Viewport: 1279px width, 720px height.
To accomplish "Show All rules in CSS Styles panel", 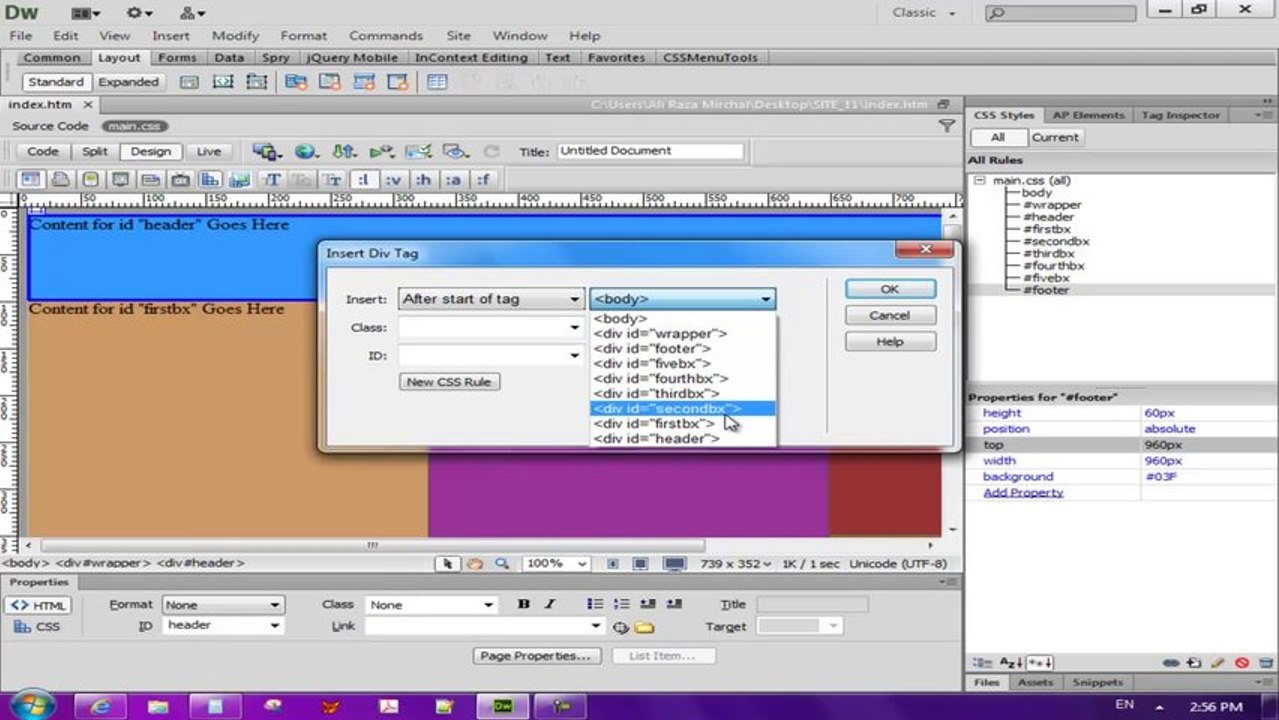I will click(998, 137).
